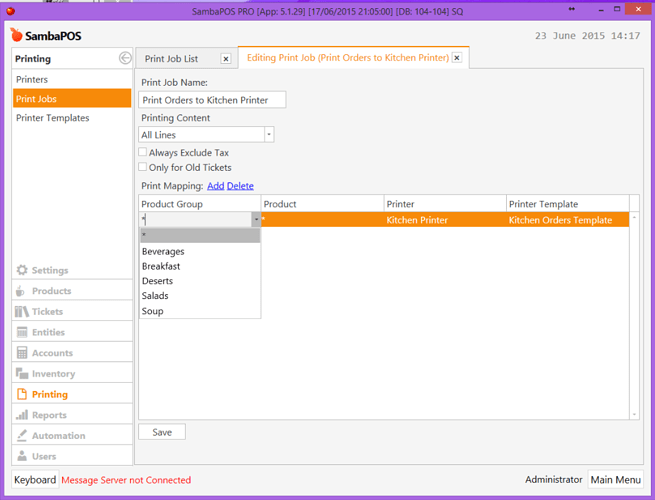Image resolution: width=655 pixels, height=500 pixels.
Task: Click the Automation pencil icon
Action: point(22,435)
